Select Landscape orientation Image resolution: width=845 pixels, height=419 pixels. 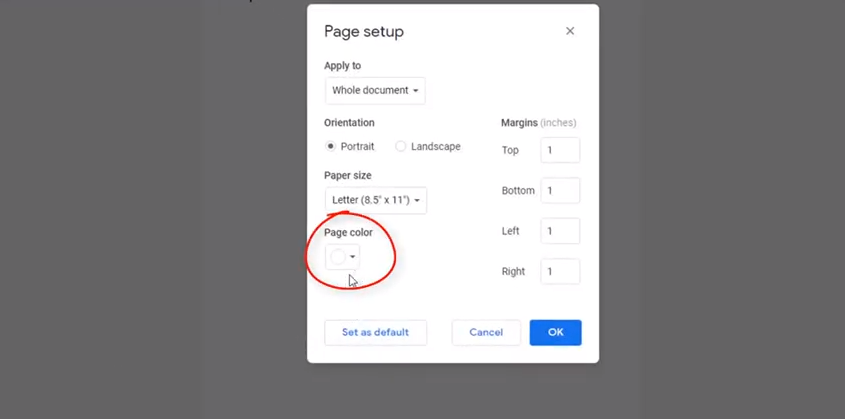(400, 146)
